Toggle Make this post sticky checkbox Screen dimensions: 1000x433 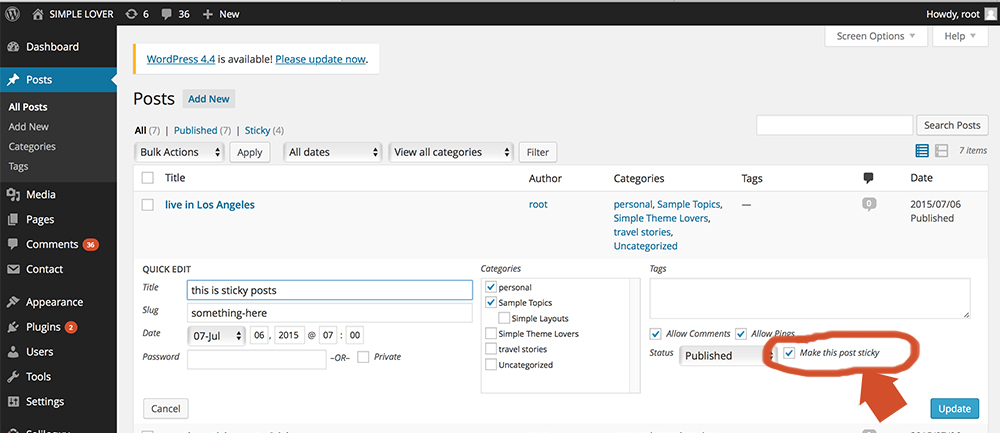[790, 353]
